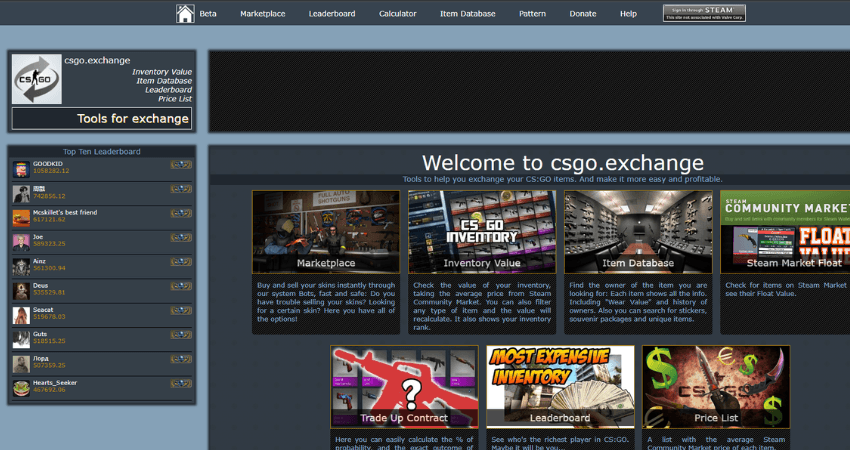Select the GOODKID player name

[x=48, y=164]
